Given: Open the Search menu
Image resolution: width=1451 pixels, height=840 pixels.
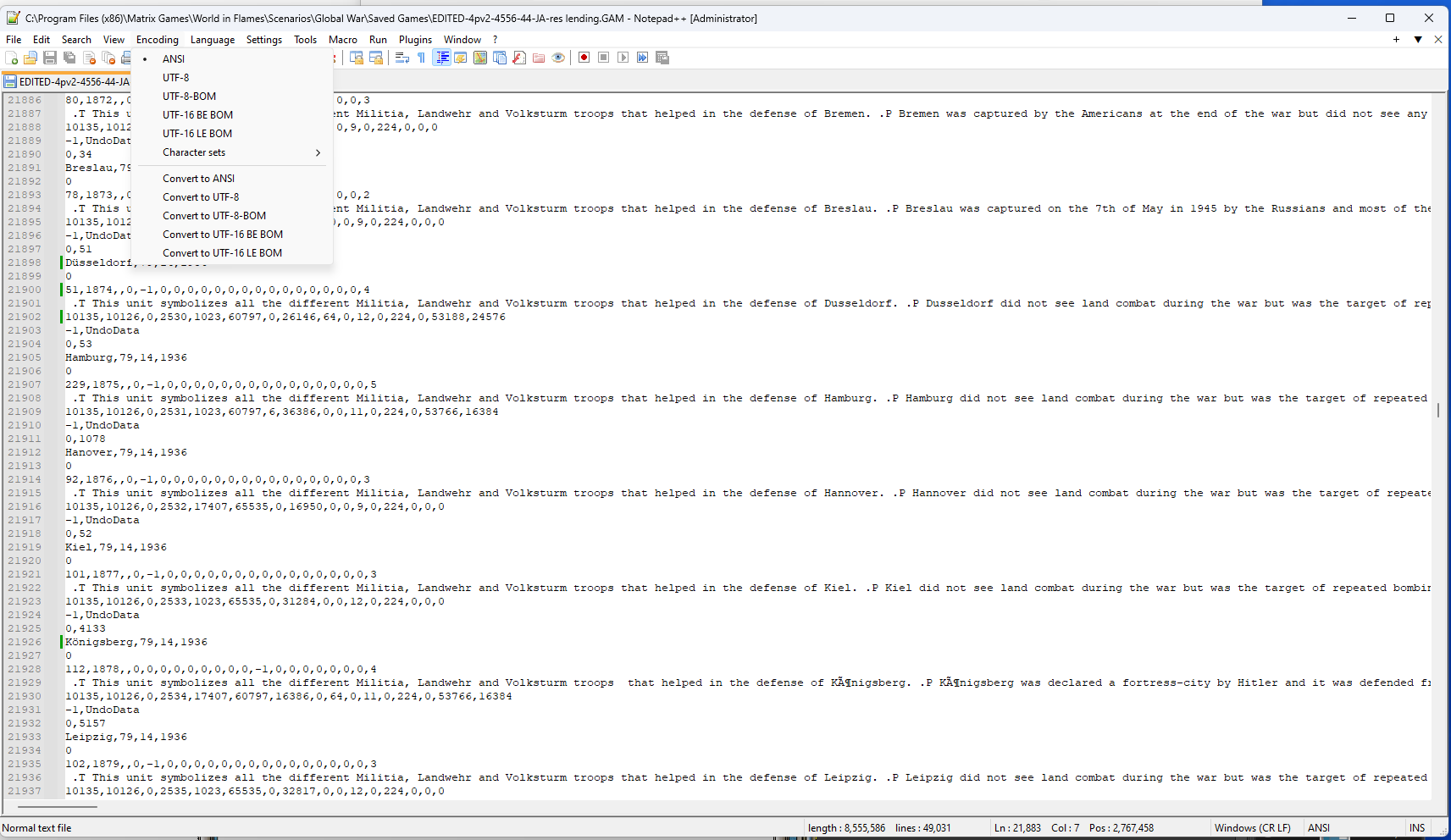Looking at the screenshot, I should click(76, 40).
